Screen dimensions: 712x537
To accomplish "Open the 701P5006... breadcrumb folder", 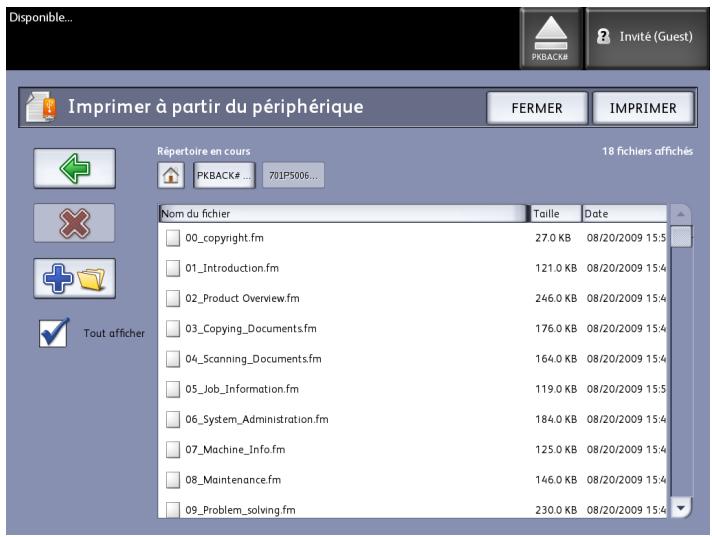I will point(293,175).
